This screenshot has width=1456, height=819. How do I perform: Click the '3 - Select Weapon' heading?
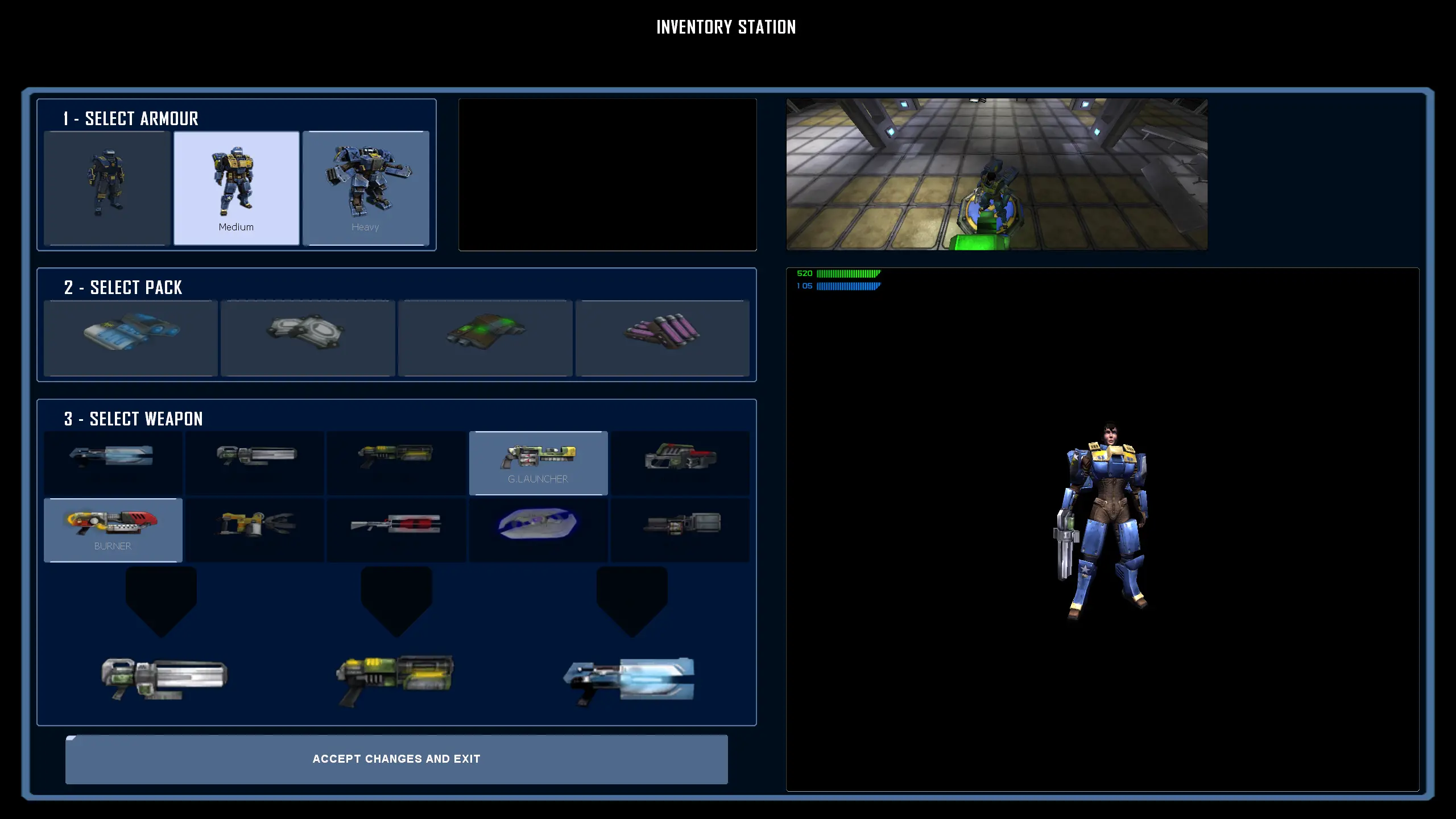133,419
